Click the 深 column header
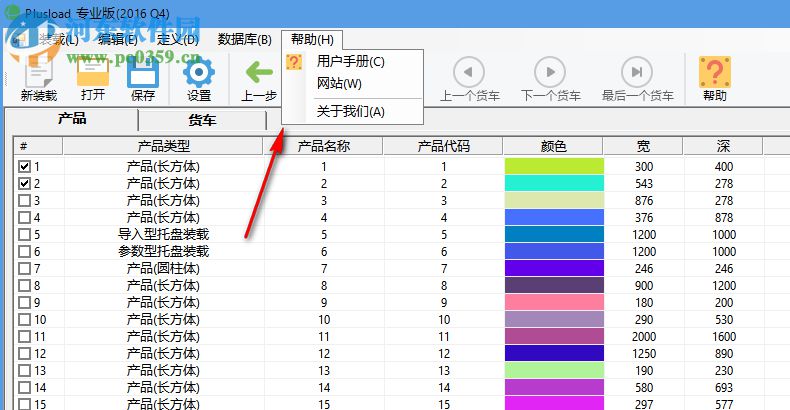 [x=723, y=147]
